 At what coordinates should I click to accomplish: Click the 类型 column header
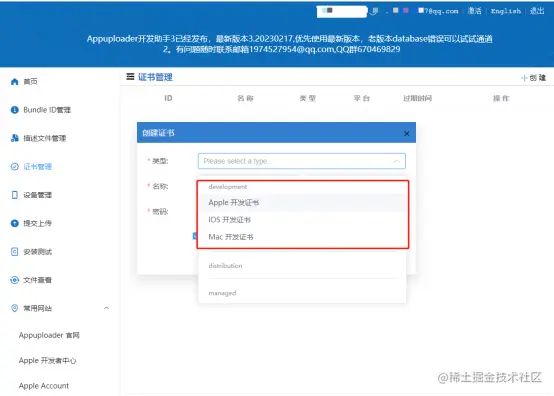point(308,98)
